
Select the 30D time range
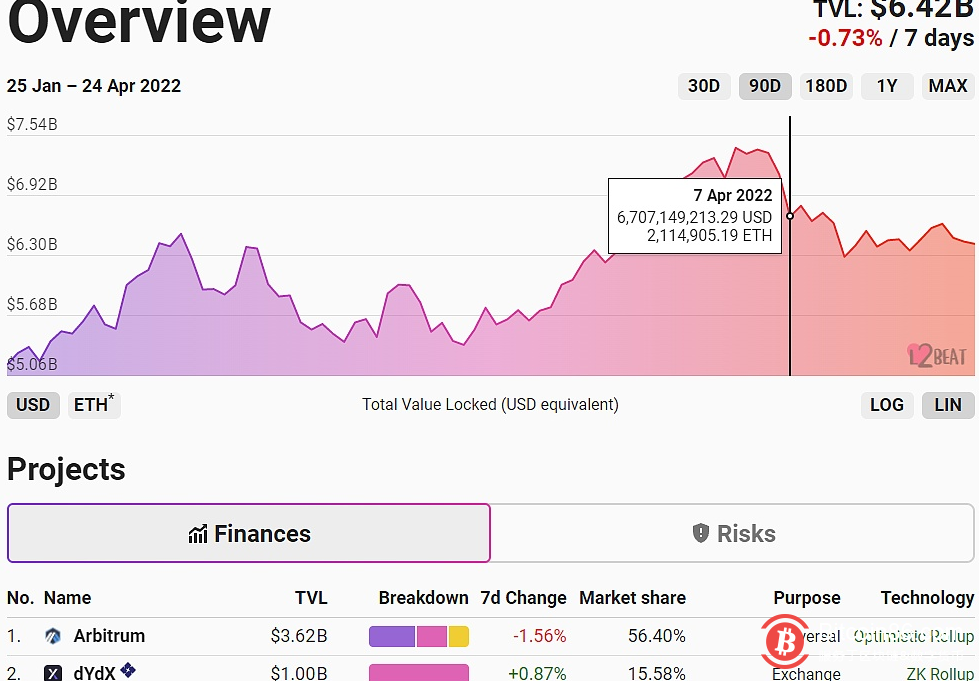(x=704, y=86)
